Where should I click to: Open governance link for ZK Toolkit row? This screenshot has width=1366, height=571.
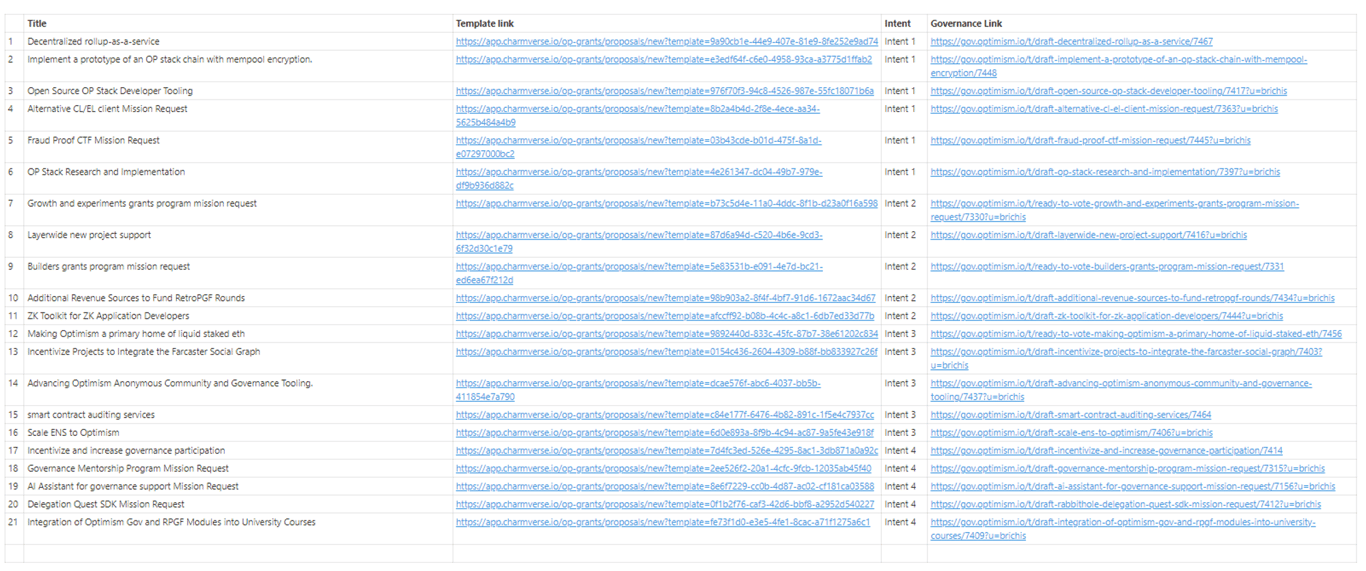coord(1107,316)
